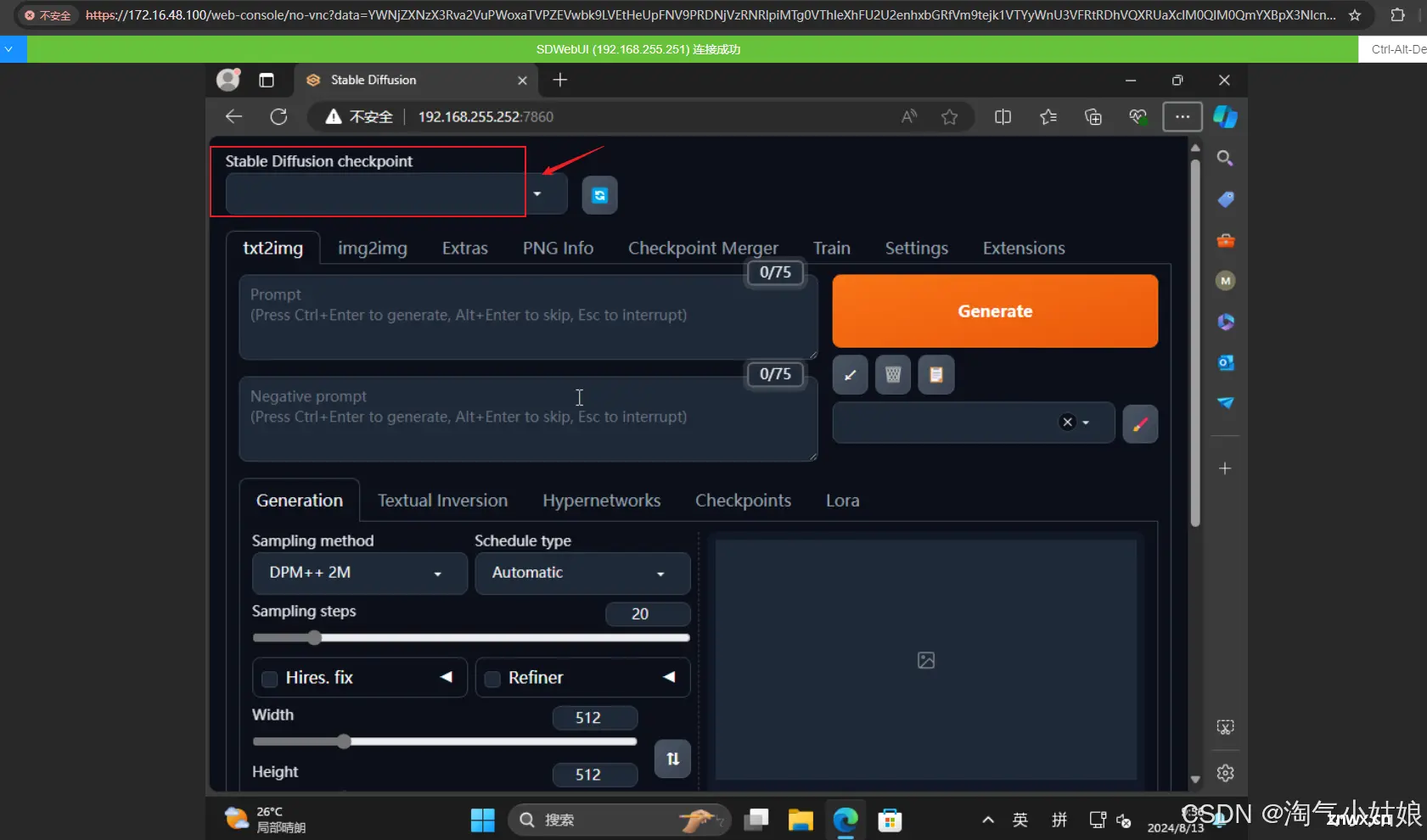The width and height of the screenshot is (1427, 840).
Task: Open the Favorites list icon
Action: pos(1048,117)
